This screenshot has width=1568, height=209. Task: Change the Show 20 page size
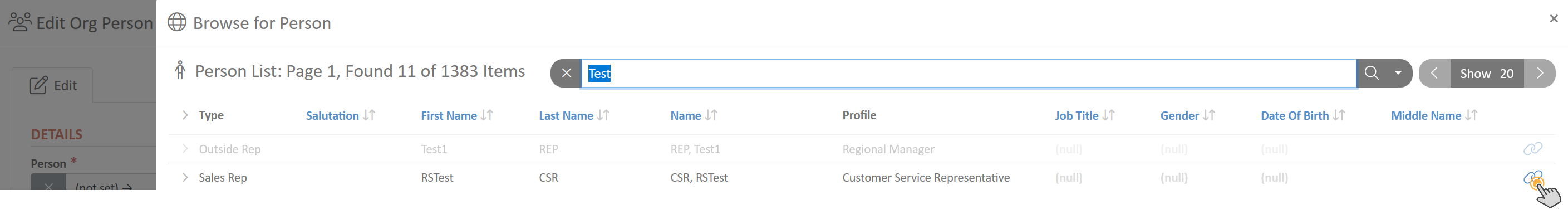(1486, 73)
